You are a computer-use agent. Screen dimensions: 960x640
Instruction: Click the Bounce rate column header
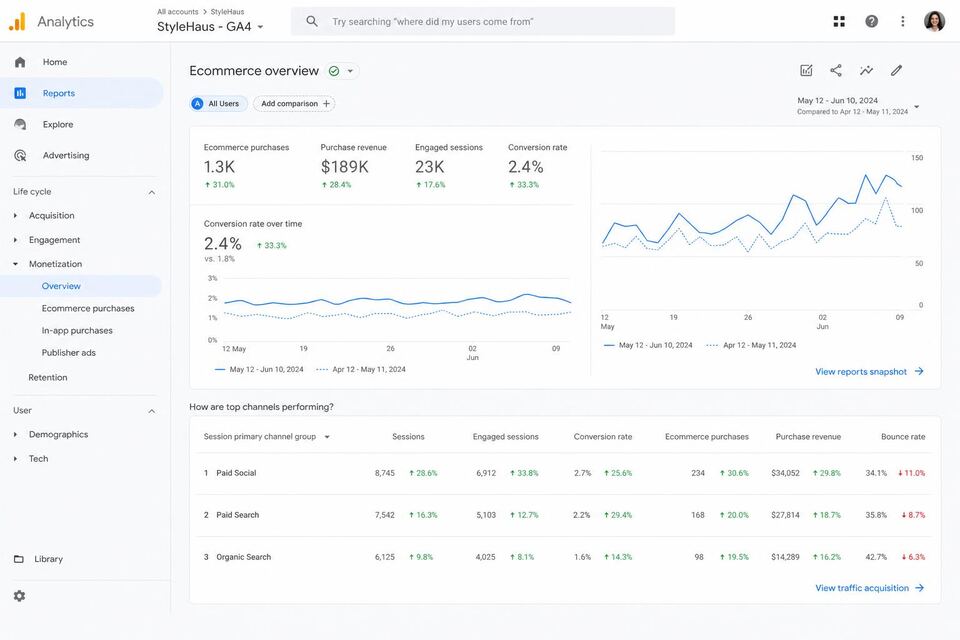pyautogui.click(x=903, y=437)
